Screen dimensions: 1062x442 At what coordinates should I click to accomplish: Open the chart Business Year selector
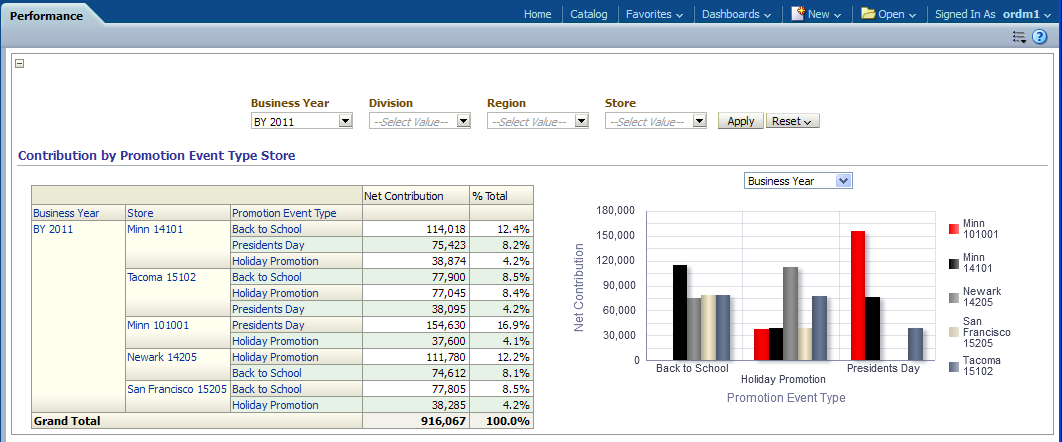[x=842, y=181]
